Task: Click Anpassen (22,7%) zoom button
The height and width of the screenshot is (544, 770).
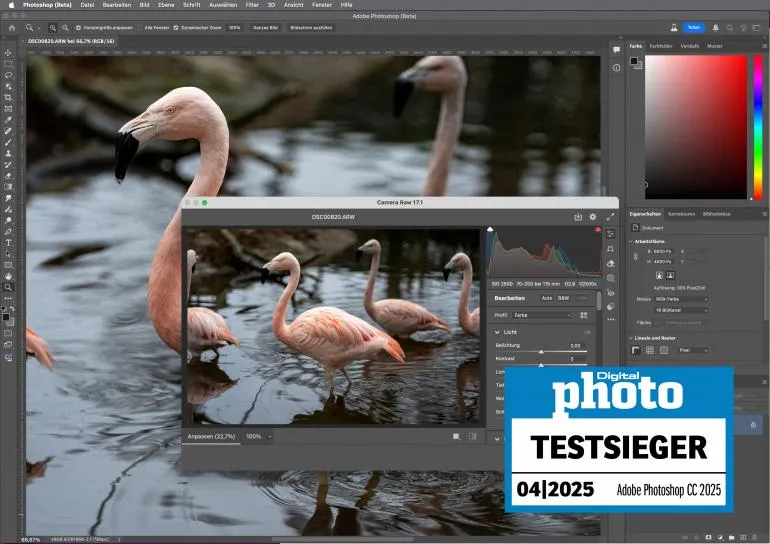Action: click(x=211, y=436)
